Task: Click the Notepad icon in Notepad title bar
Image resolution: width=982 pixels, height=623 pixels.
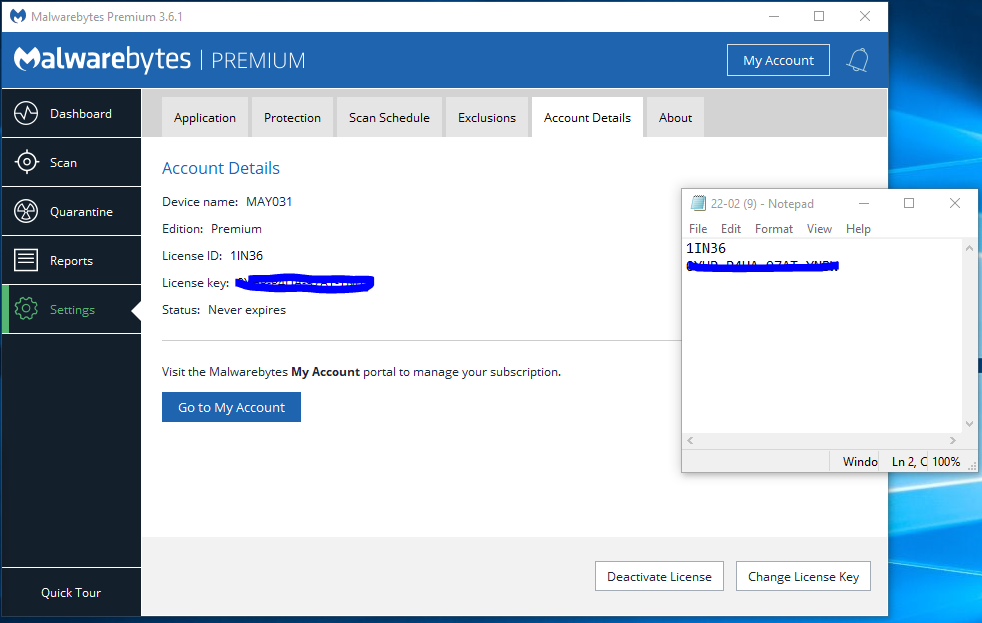Action: pyautogui.click(x=698, y=203)
